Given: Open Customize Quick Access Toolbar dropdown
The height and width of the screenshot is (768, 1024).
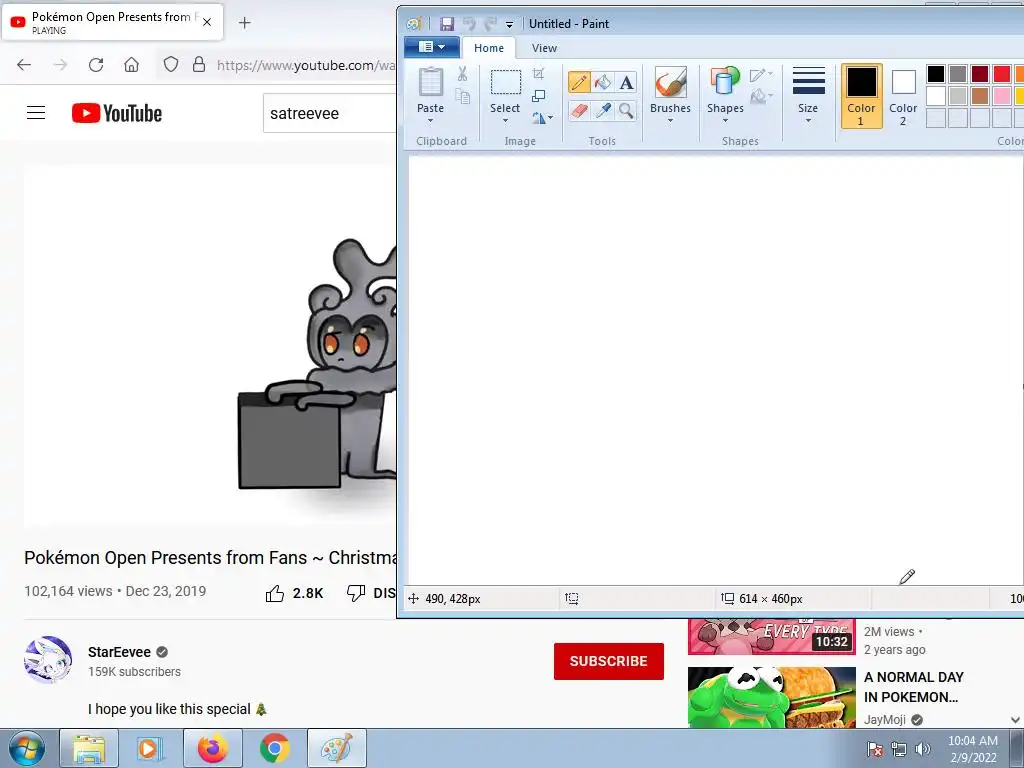Looking at the screenshot, I should point(509,25).
